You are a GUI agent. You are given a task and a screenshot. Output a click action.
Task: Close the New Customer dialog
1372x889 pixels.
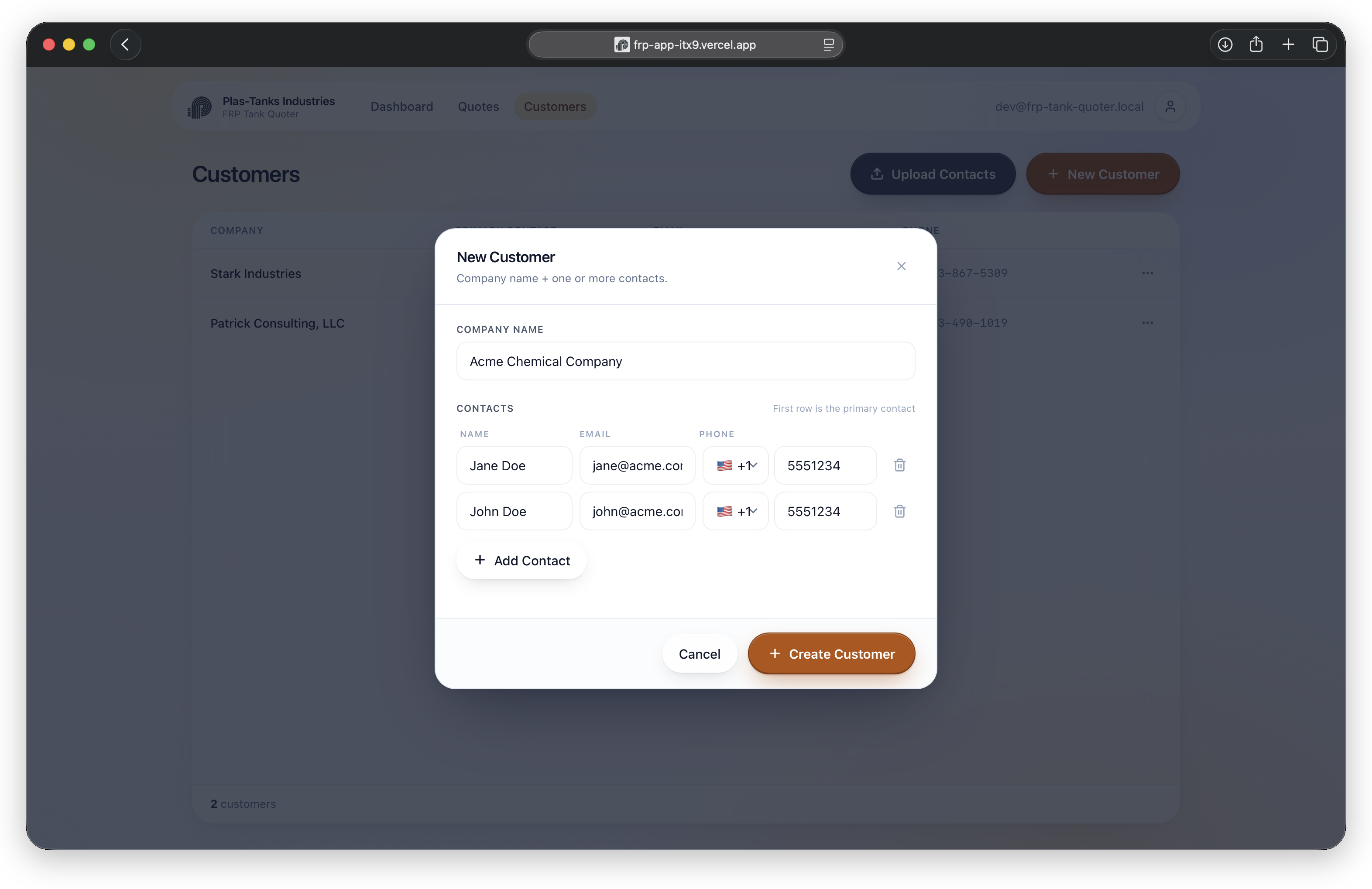pyautogui.click(x=901, y=266)
